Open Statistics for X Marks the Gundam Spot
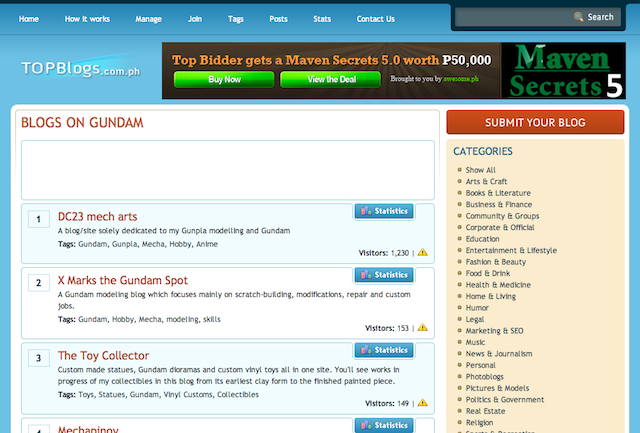 coord(384,275)
